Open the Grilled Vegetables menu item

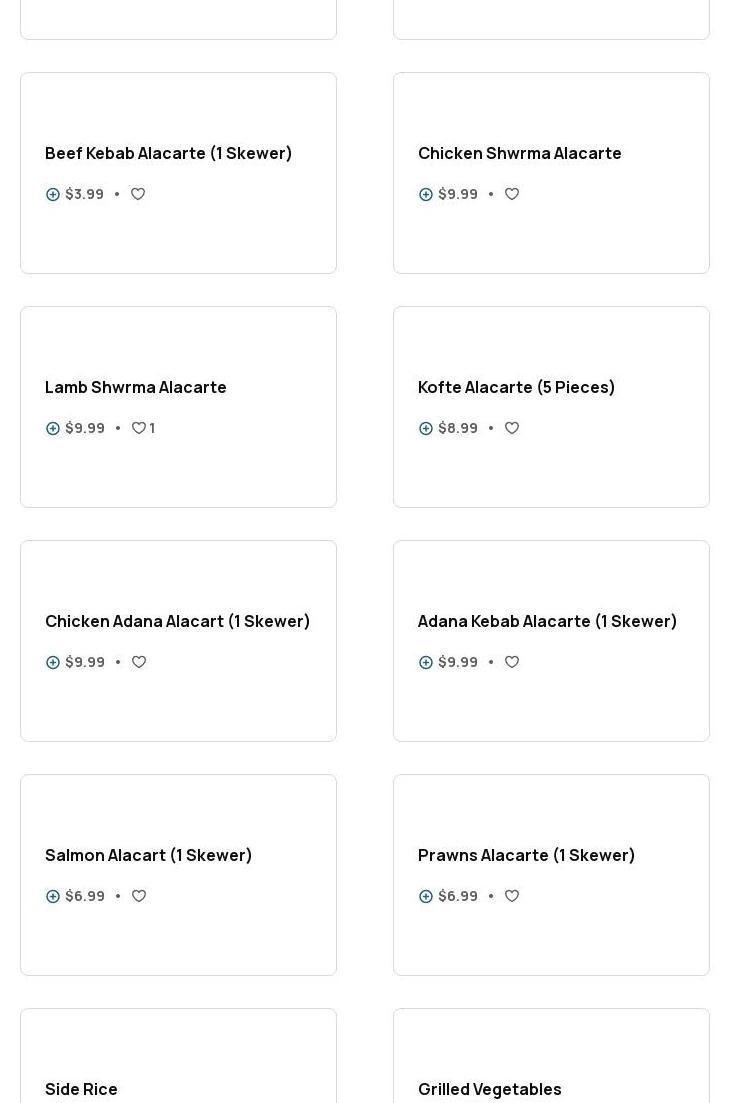pyautogui.click(x=489, y=1089)
